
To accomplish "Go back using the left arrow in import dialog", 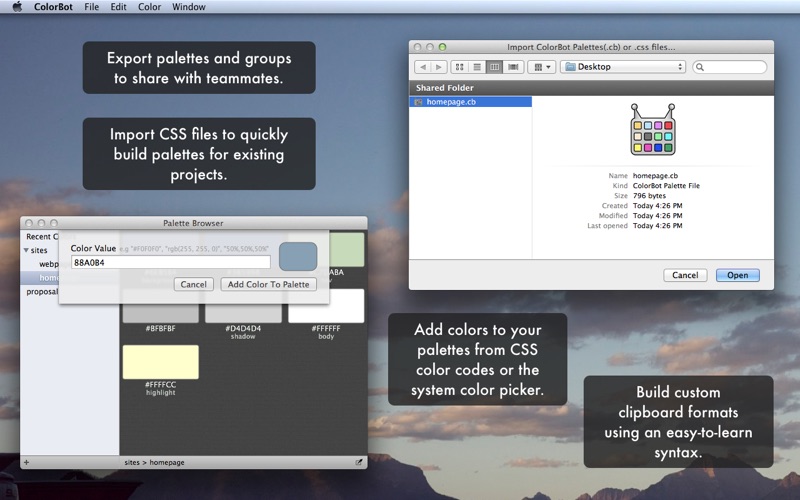I will tap(423, 67).
